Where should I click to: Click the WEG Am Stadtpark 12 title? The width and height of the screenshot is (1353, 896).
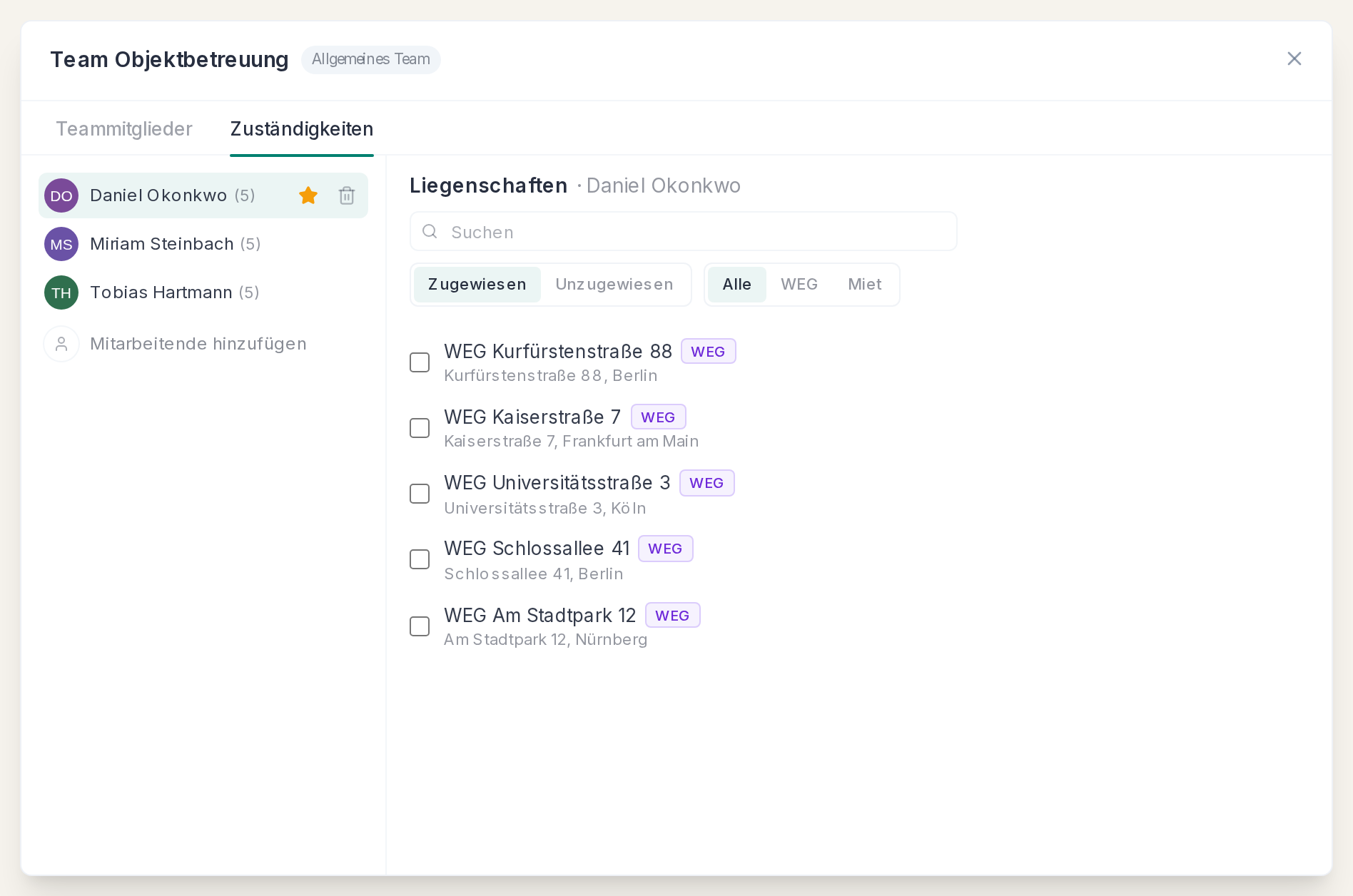pyautogui.click(x=540, y=615)
